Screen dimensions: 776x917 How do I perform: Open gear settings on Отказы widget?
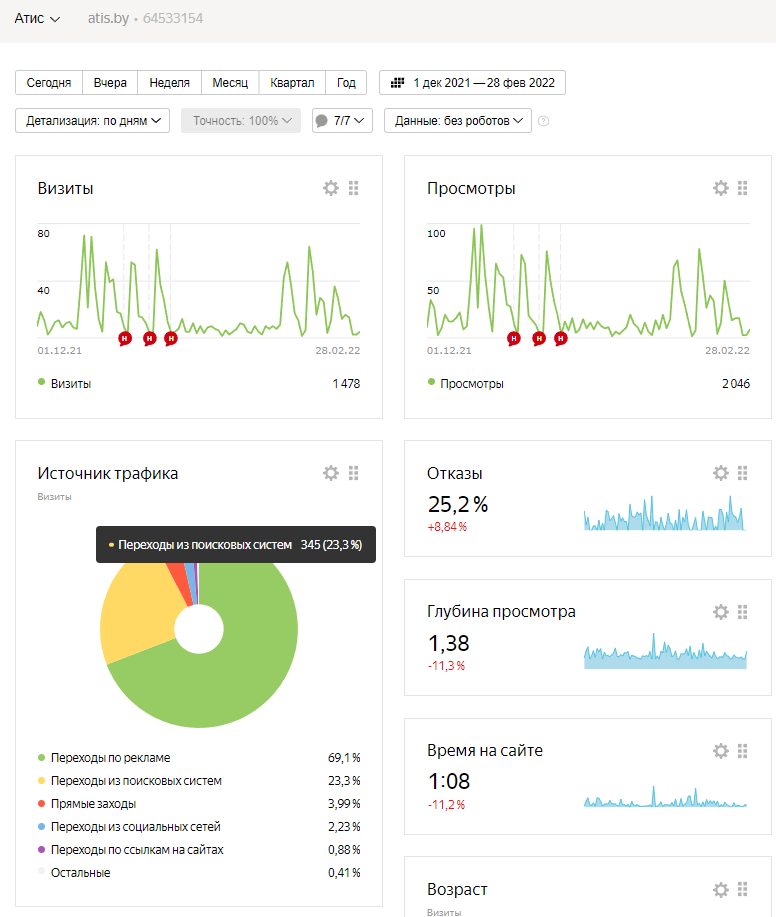pos(720,473)
